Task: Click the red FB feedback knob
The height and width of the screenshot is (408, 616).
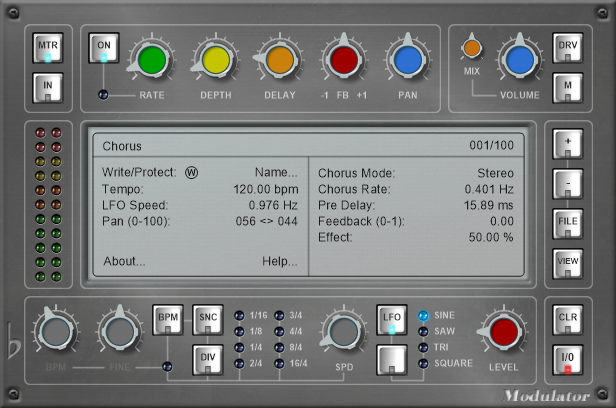Action: point(344,60)
